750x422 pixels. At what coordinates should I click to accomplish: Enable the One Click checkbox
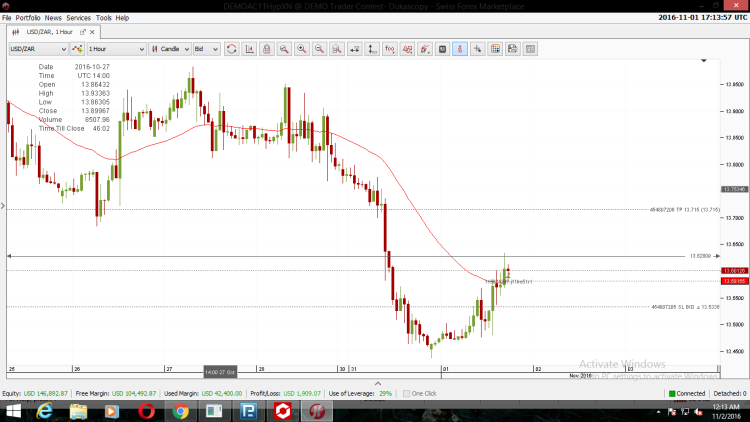[x=407, y=393]
